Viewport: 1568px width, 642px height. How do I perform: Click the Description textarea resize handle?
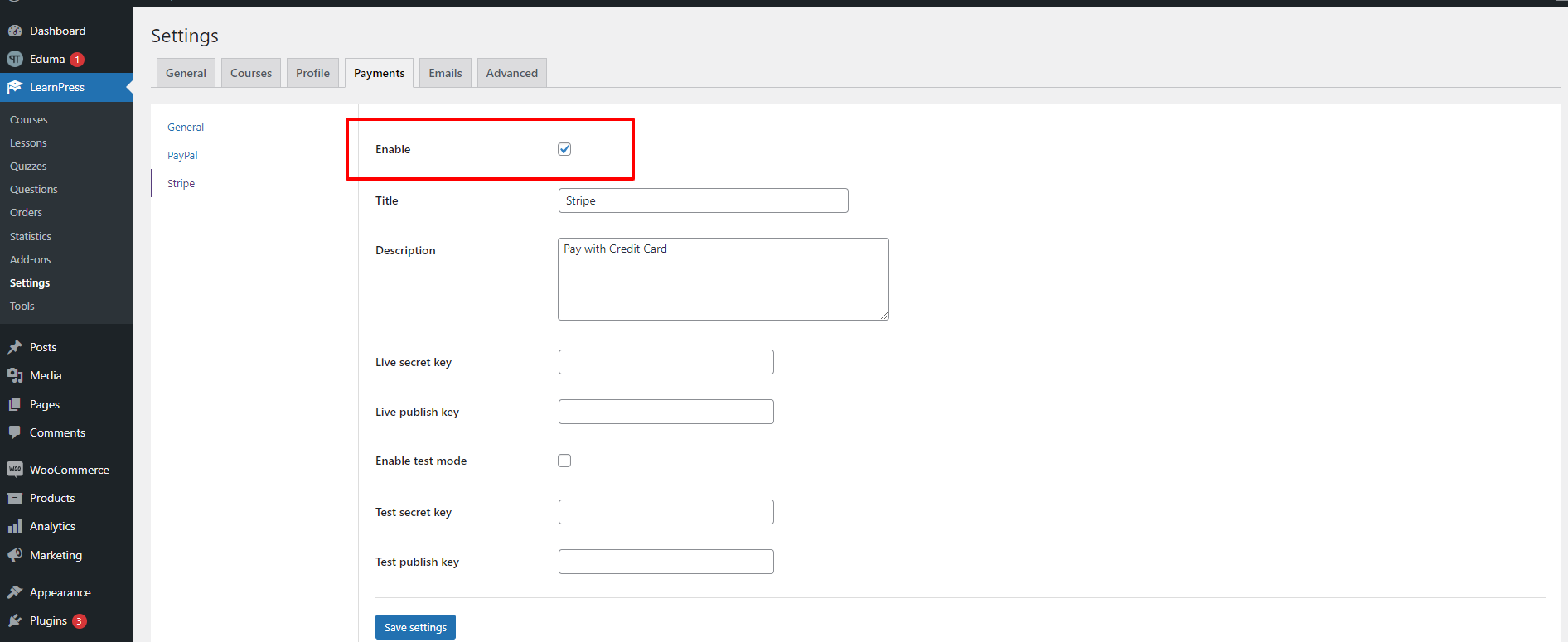tap(884, 316)
